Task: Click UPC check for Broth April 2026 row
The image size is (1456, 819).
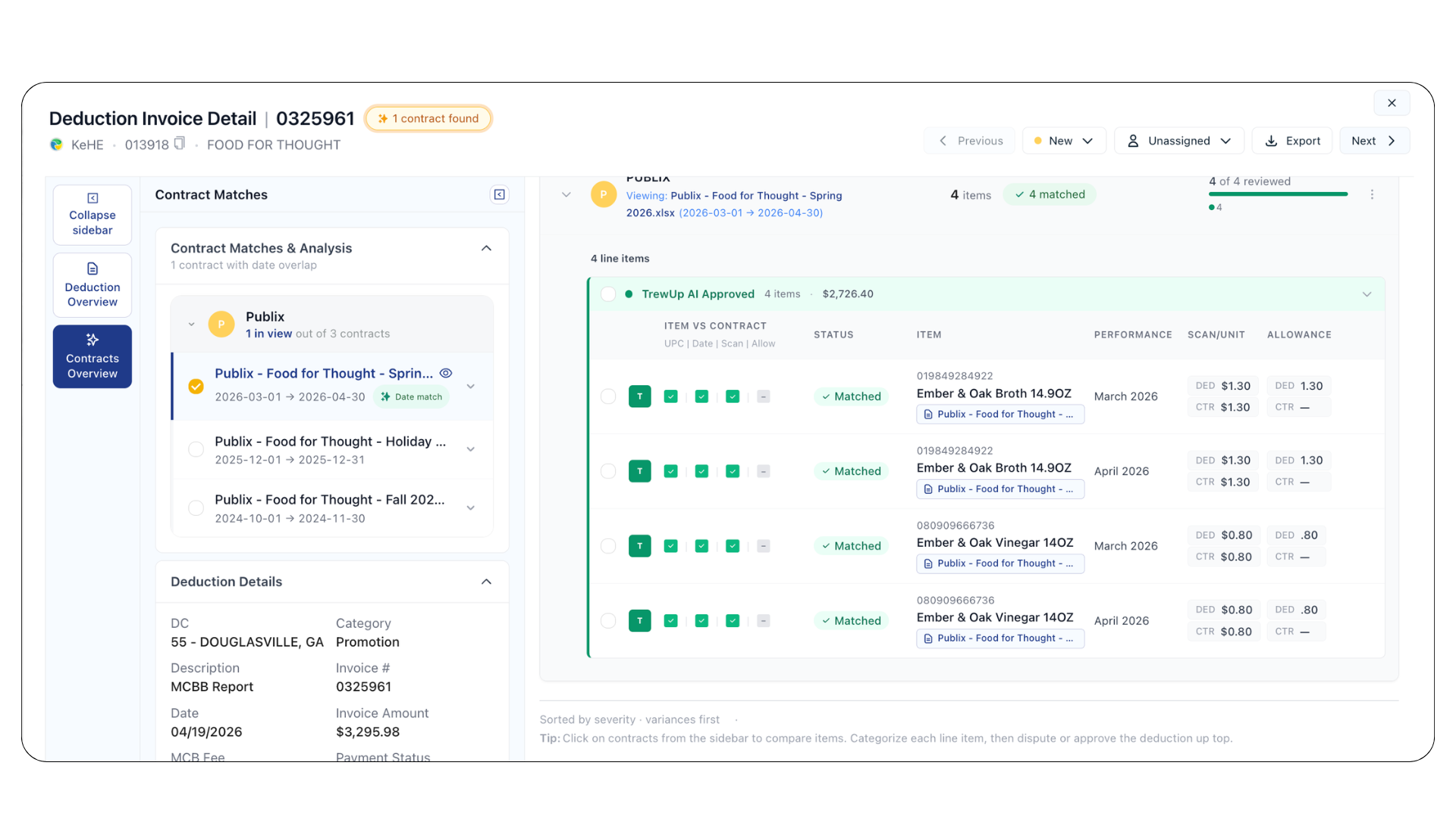Action: pos(671,471)
